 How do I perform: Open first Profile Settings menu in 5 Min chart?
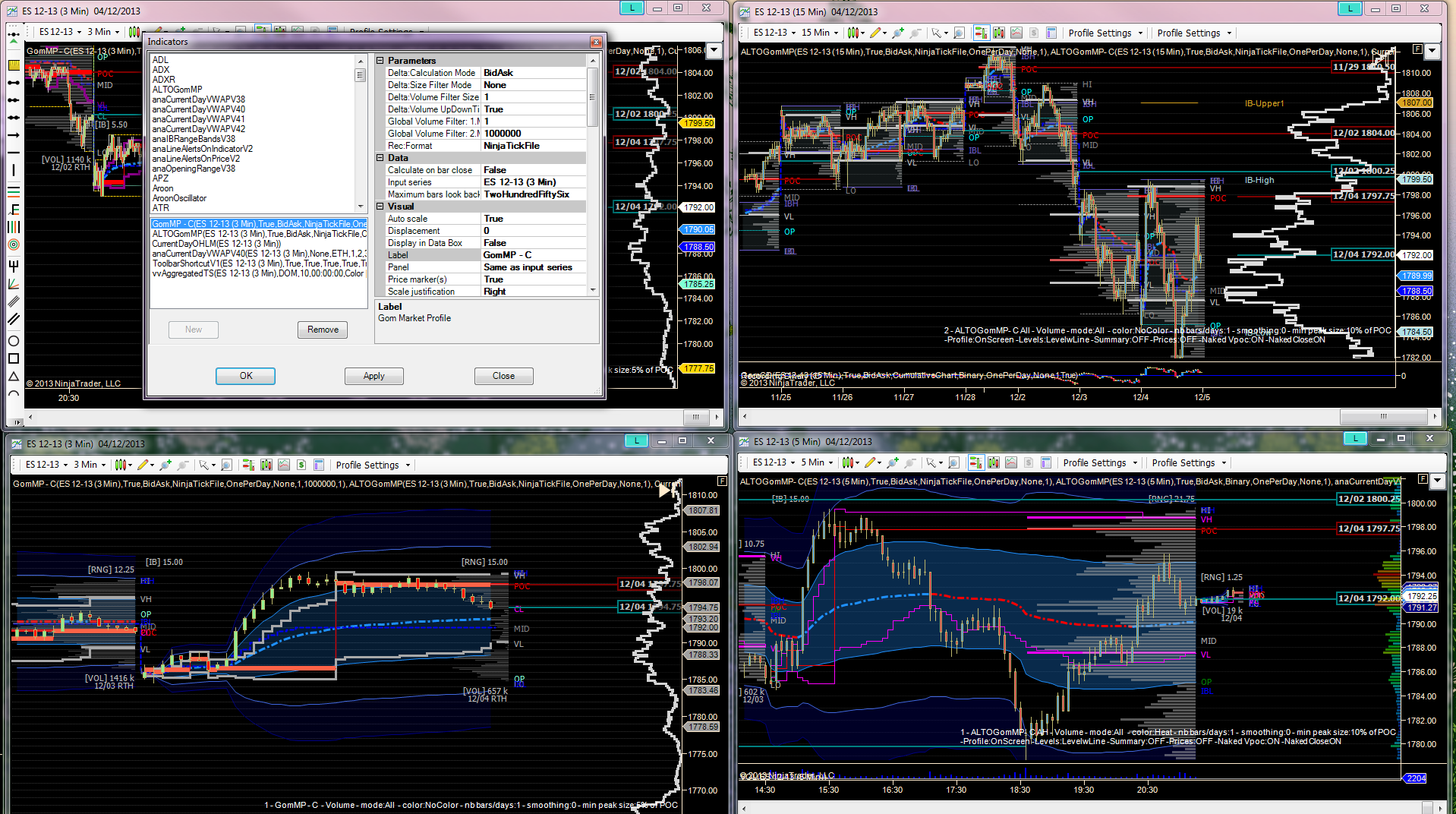coord(1100,462)
